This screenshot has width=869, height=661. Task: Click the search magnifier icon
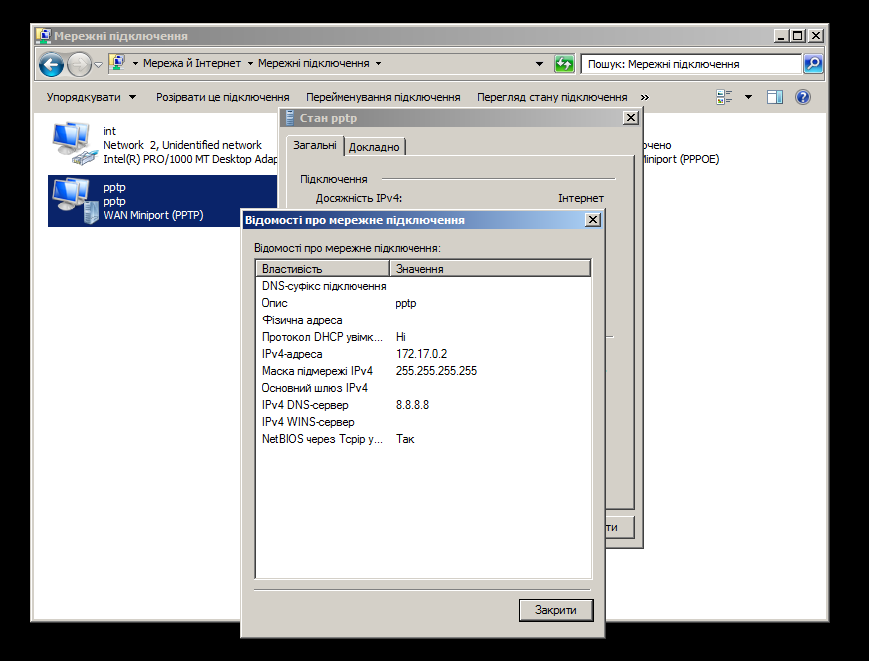point(813,63)
